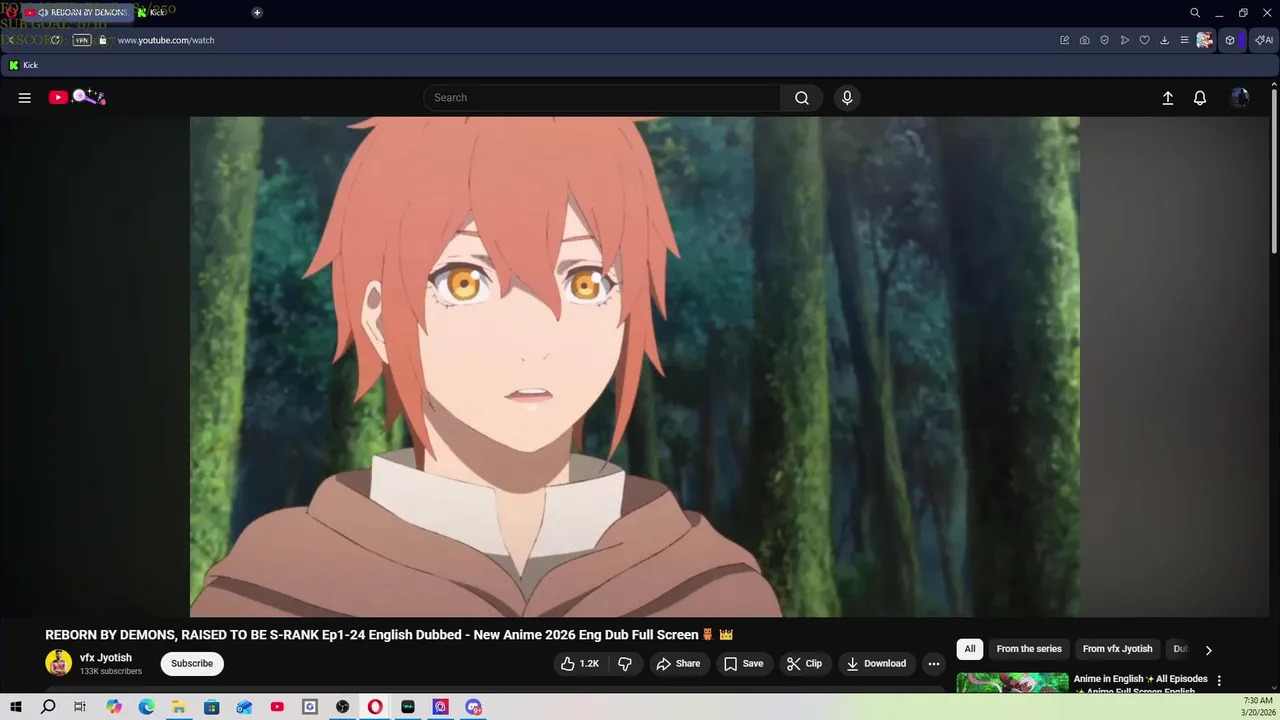Open the edit/note icon in address bar
The height and width of the screenshot is (720, 1280).
pyautogui.click(x=1065, y=40)
